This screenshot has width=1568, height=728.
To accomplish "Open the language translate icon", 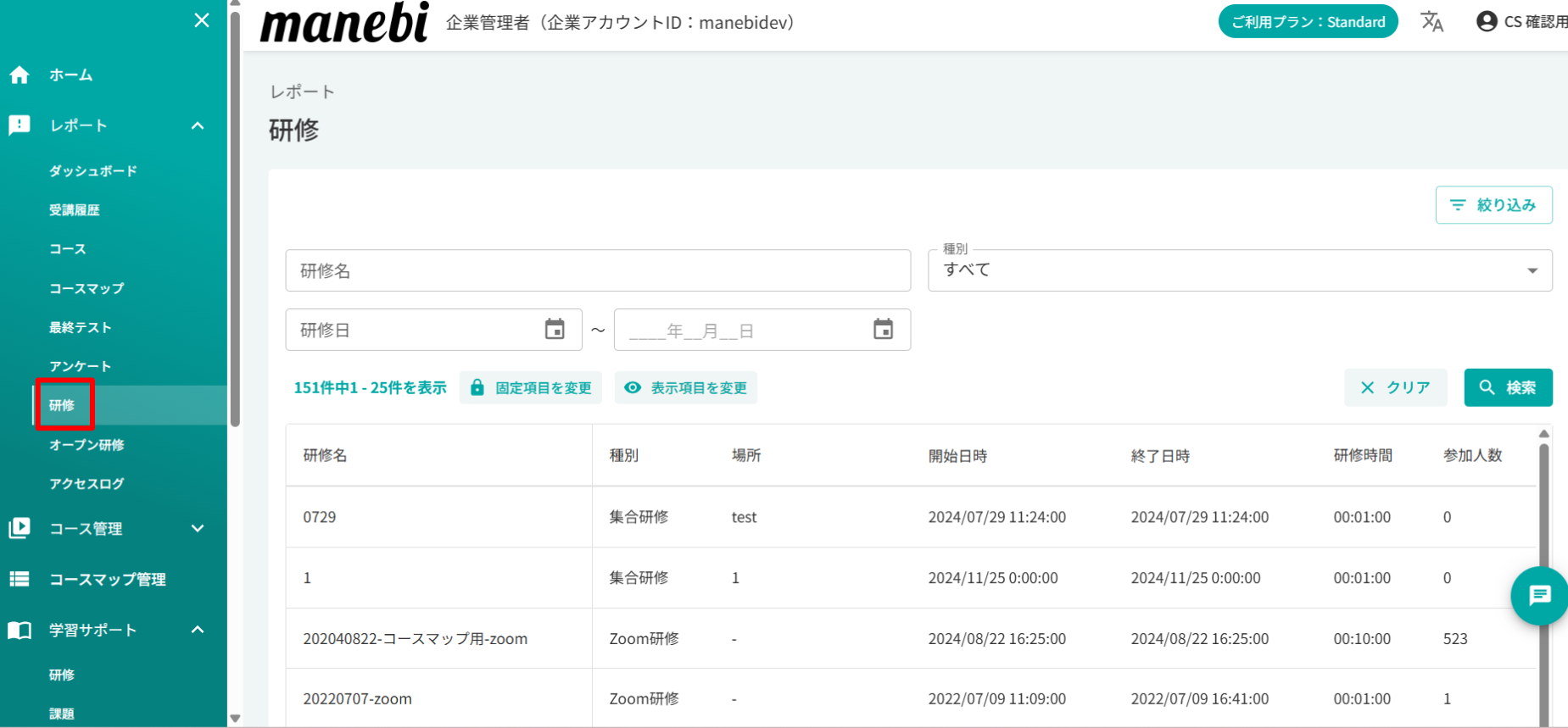I will [x=1432, y=21].
